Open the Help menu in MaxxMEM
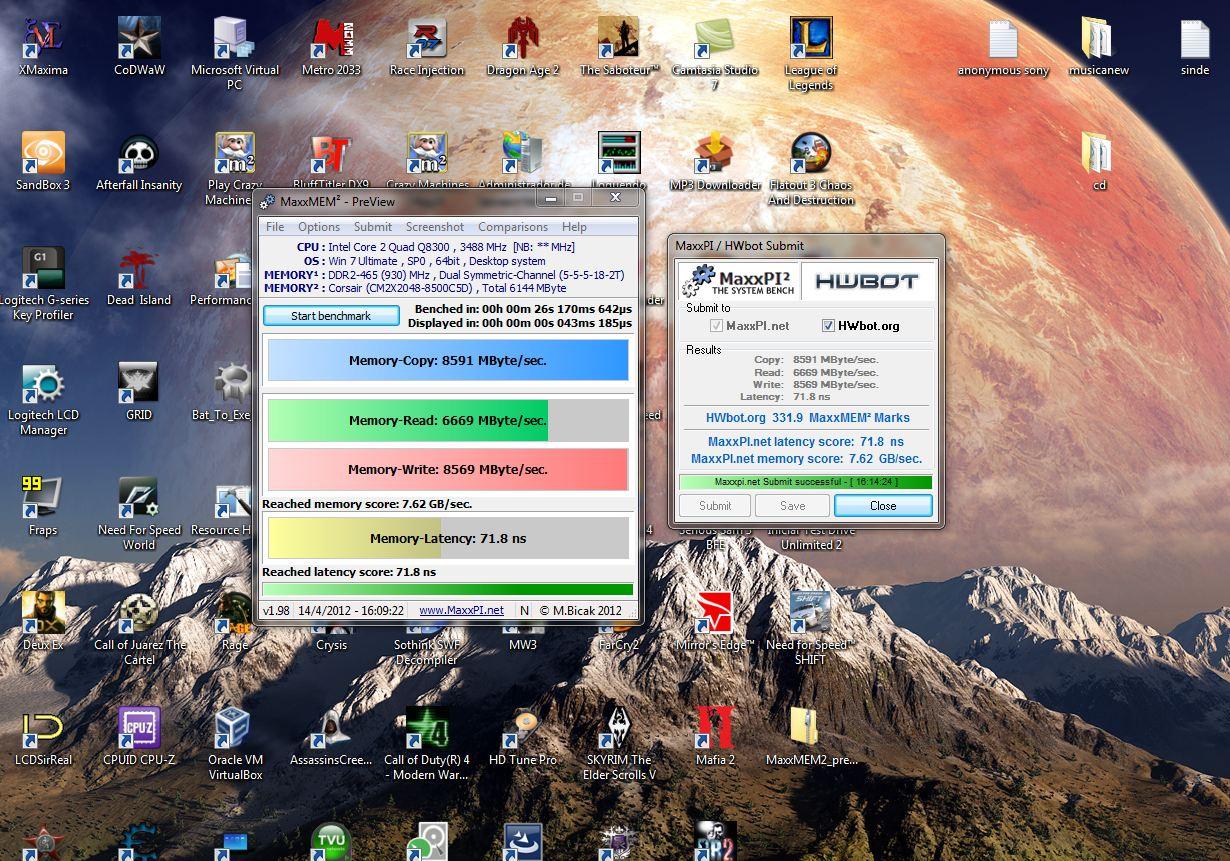The image size is (1230, 861). 574,227
